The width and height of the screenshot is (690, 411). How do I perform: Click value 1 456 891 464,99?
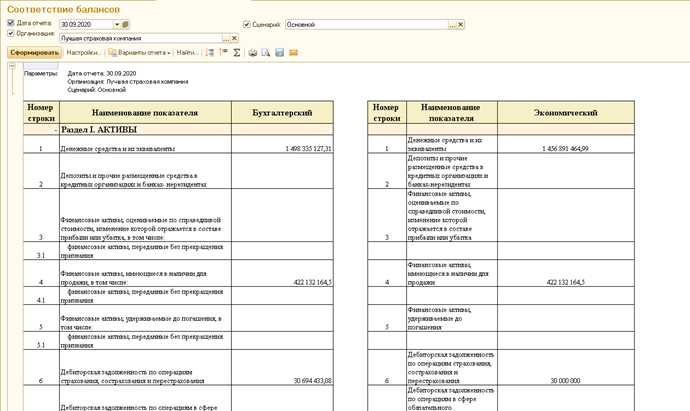[x=565, y=149]
